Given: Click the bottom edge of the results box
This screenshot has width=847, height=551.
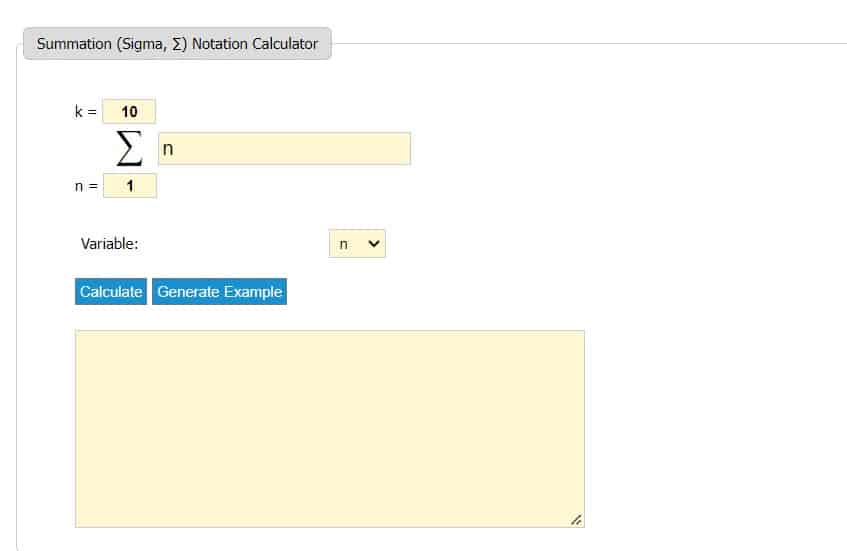Looking at the screenshot, I should pos(329,527).
